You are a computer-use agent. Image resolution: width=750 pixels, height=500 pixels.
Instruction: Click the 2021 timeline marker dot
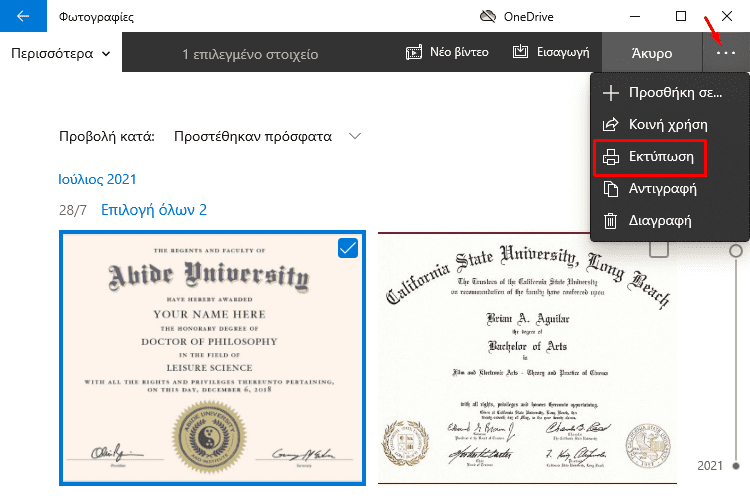point(736,466)
